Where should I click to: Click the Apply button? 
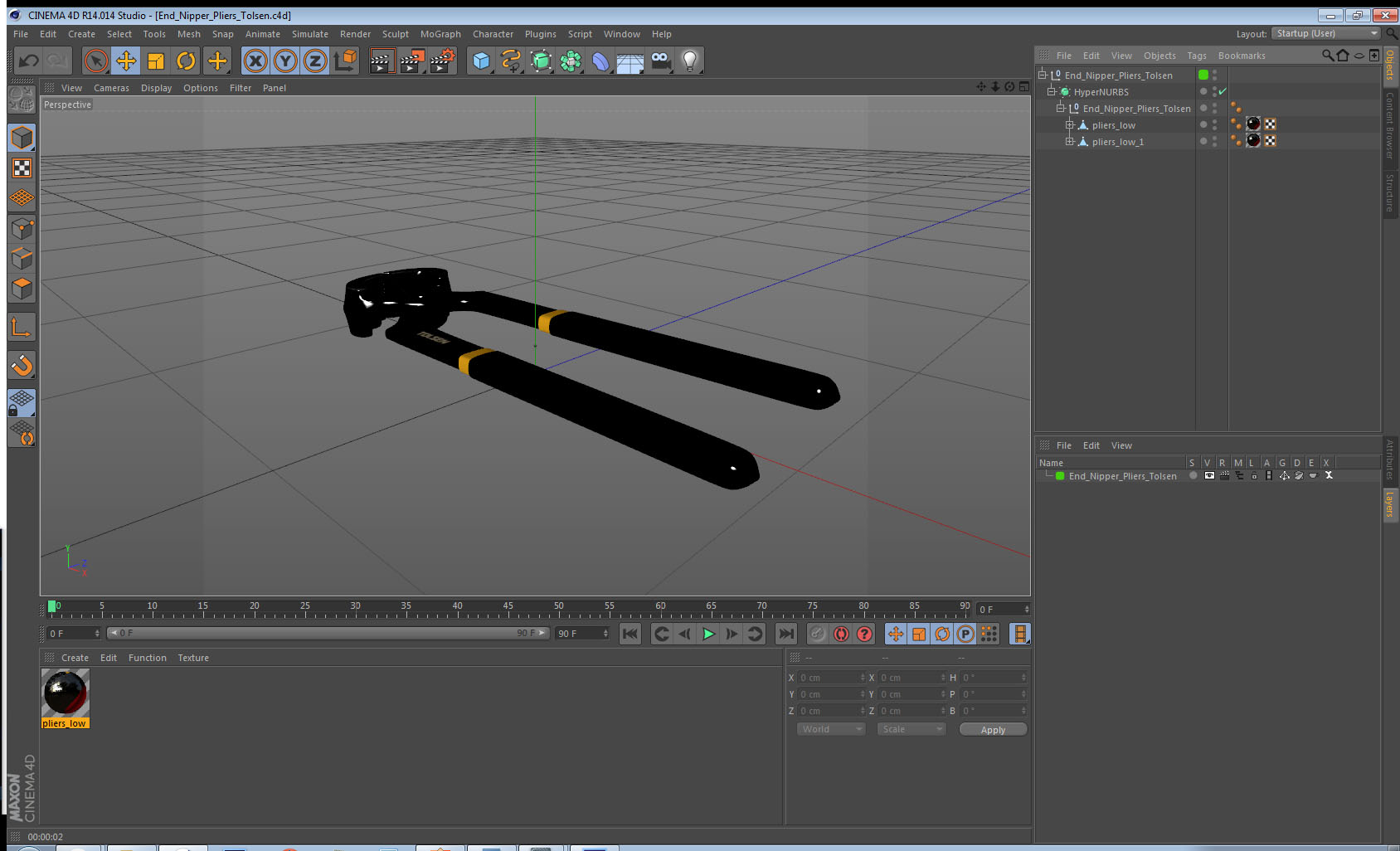(x=993, y=729)
